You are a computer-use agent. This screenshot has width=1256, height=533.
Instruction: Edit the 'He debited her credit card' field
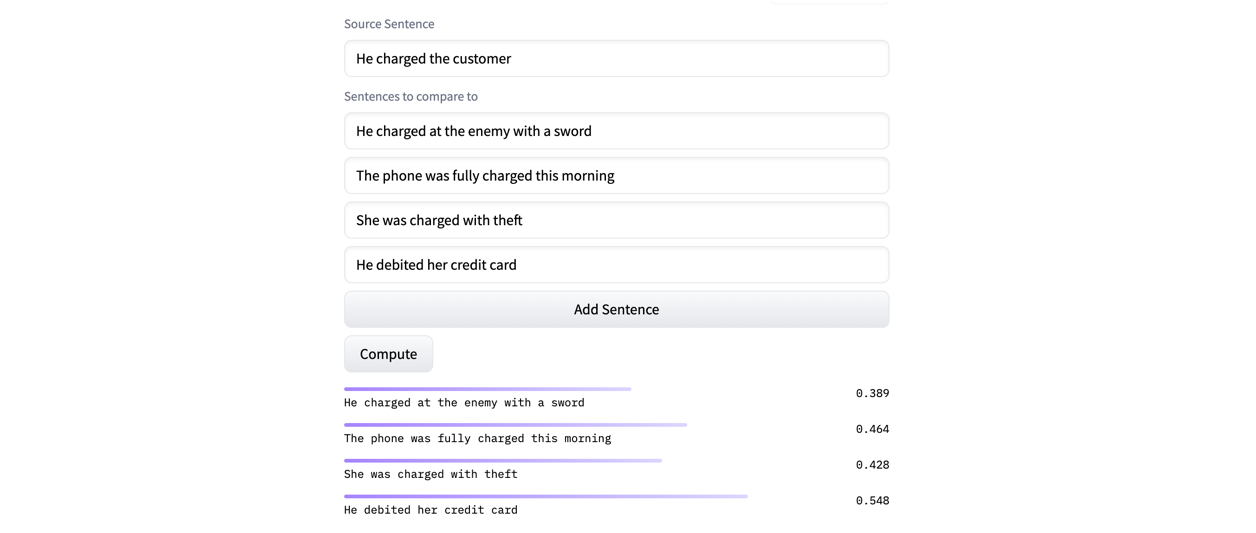pyautogui.click(x=616, y=265)
